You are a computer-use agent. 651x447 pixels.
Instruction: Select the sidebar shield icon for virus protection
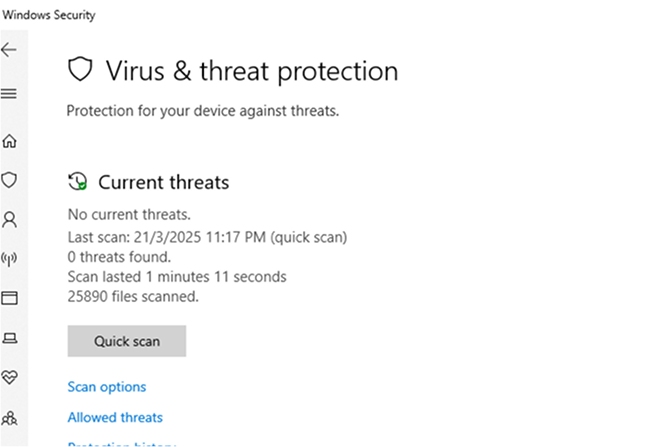click(x=10, y=180)
